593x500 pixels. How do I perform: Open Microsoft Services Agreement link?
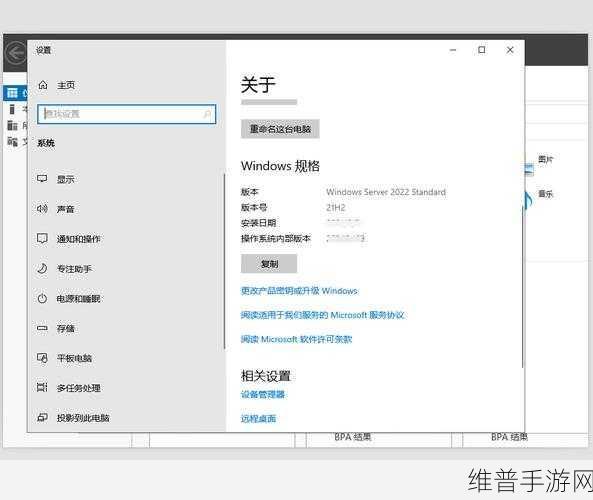coord(323,315)
